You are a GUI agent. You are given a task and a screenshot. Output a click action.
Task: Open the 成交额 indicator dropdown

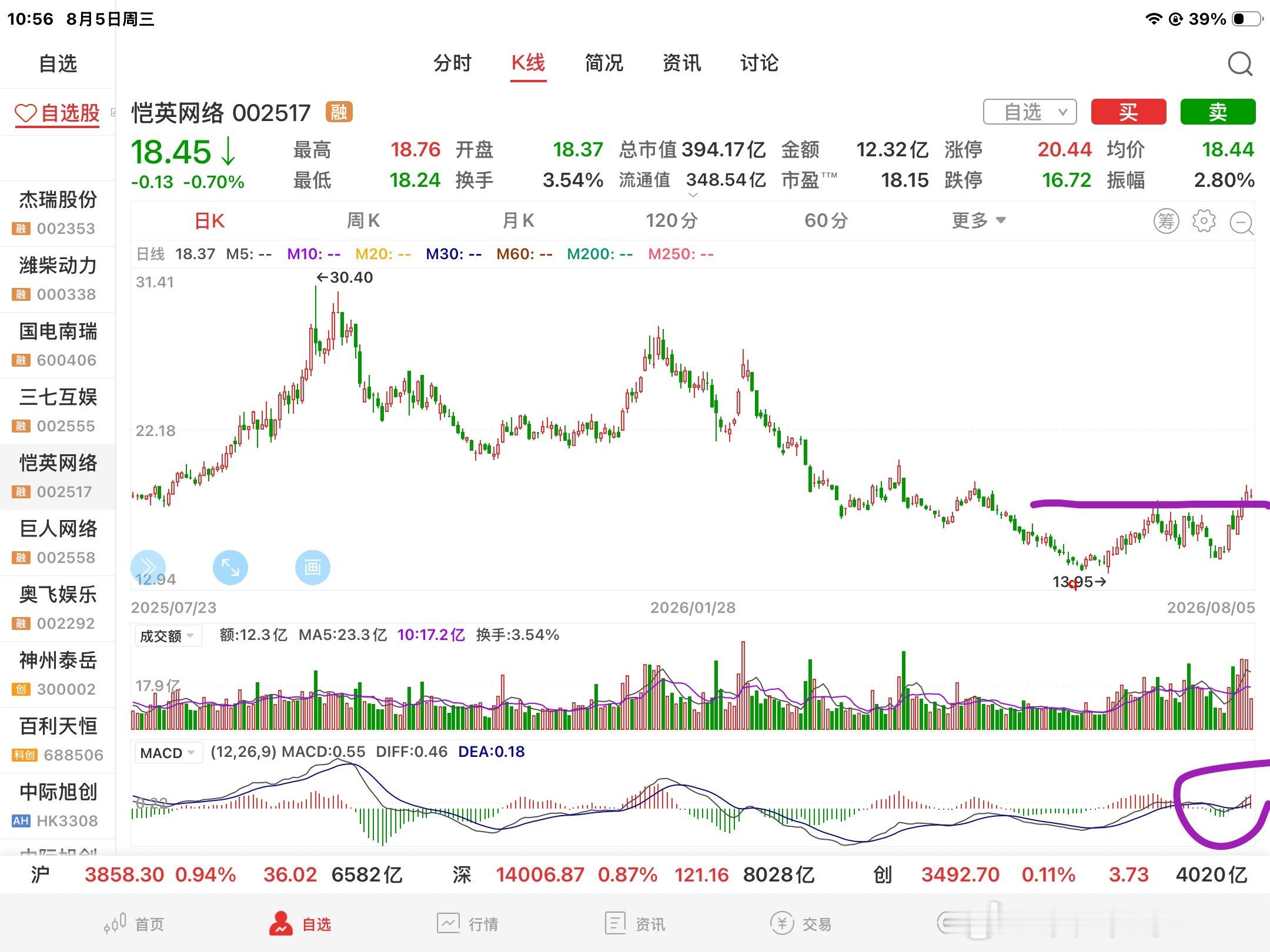[x=168, y=636]
